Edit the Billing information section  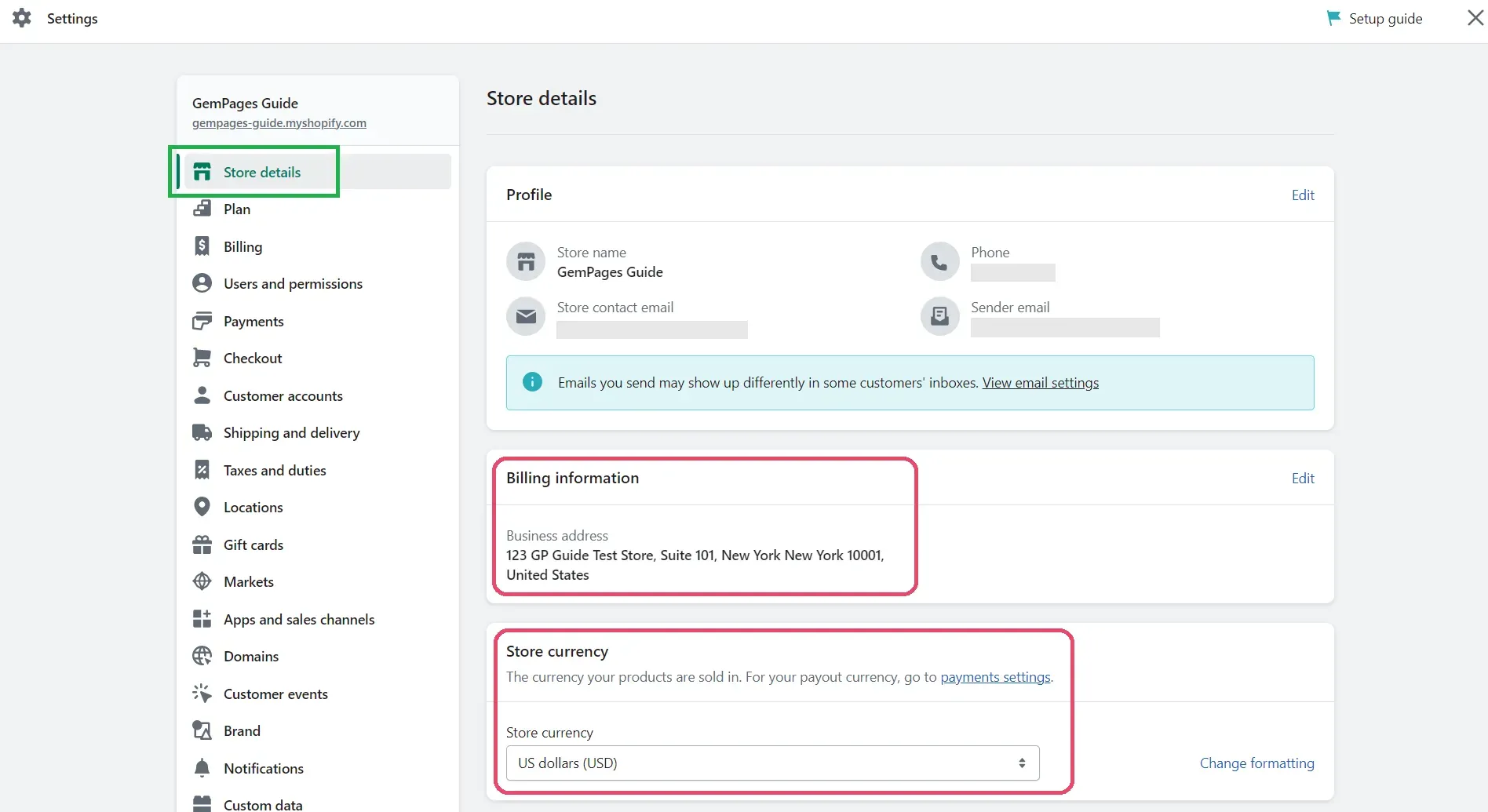click(x=1303, y=478)
